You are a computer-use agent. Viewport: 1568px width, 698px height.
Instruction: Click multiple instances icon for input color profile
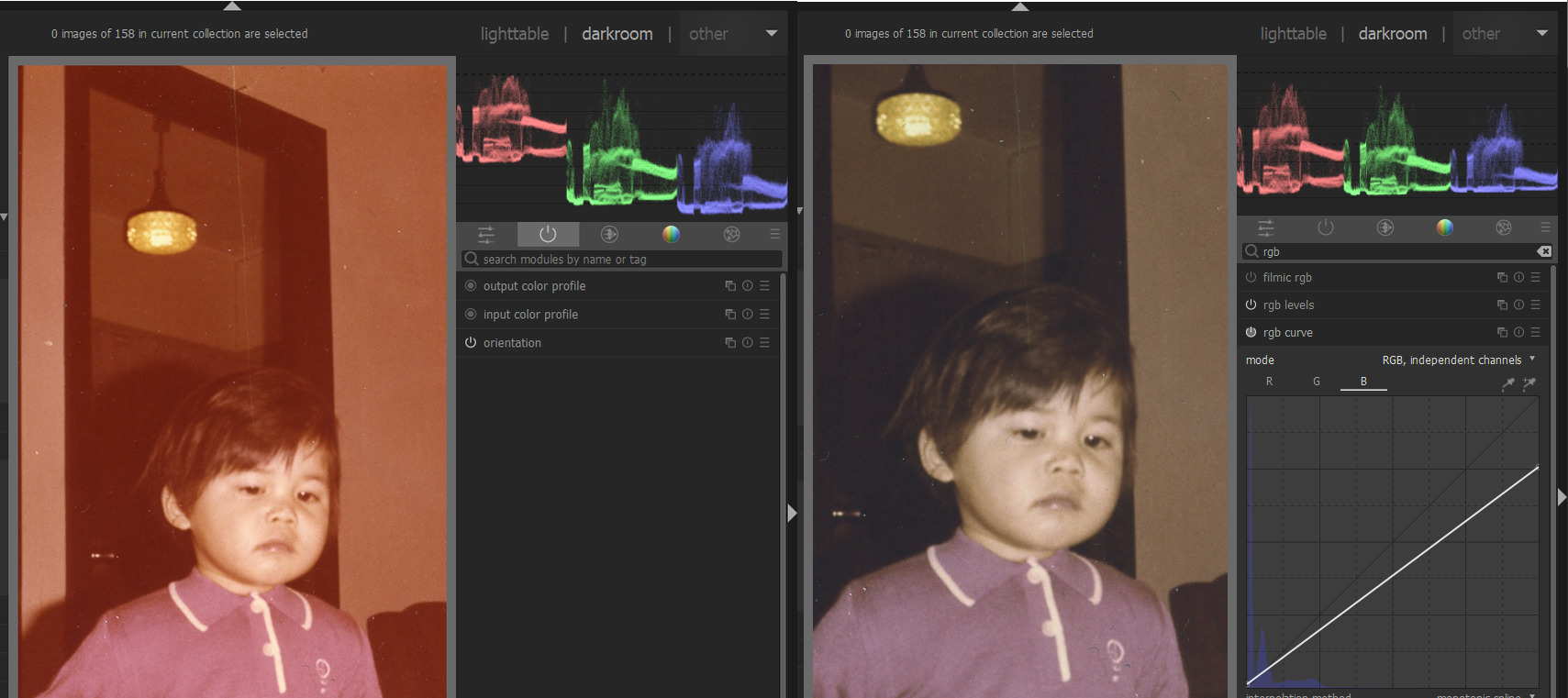click(x=730, y=314)
